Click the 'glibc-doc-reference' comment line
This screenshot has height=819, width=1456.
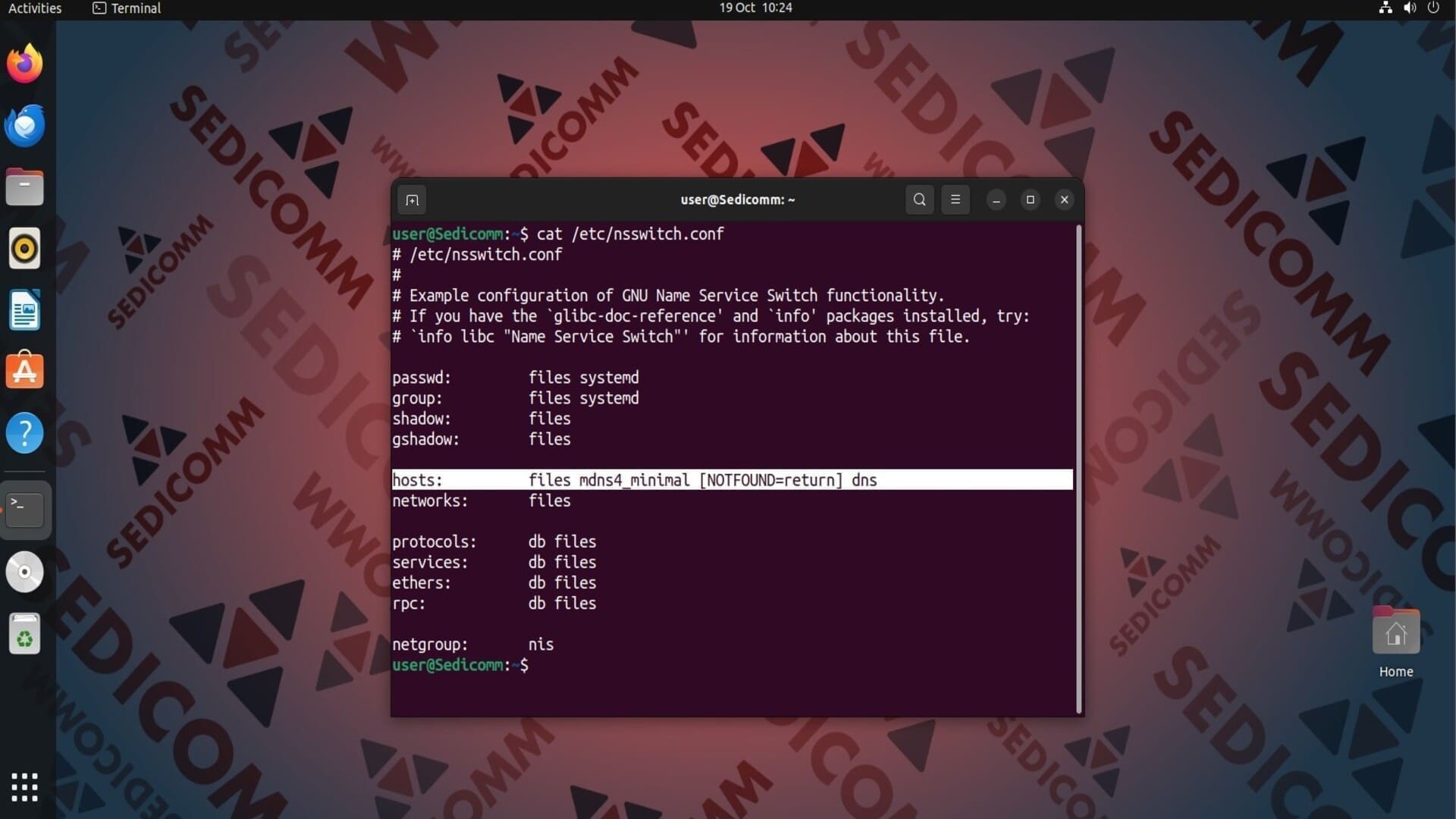pos(711,316)
